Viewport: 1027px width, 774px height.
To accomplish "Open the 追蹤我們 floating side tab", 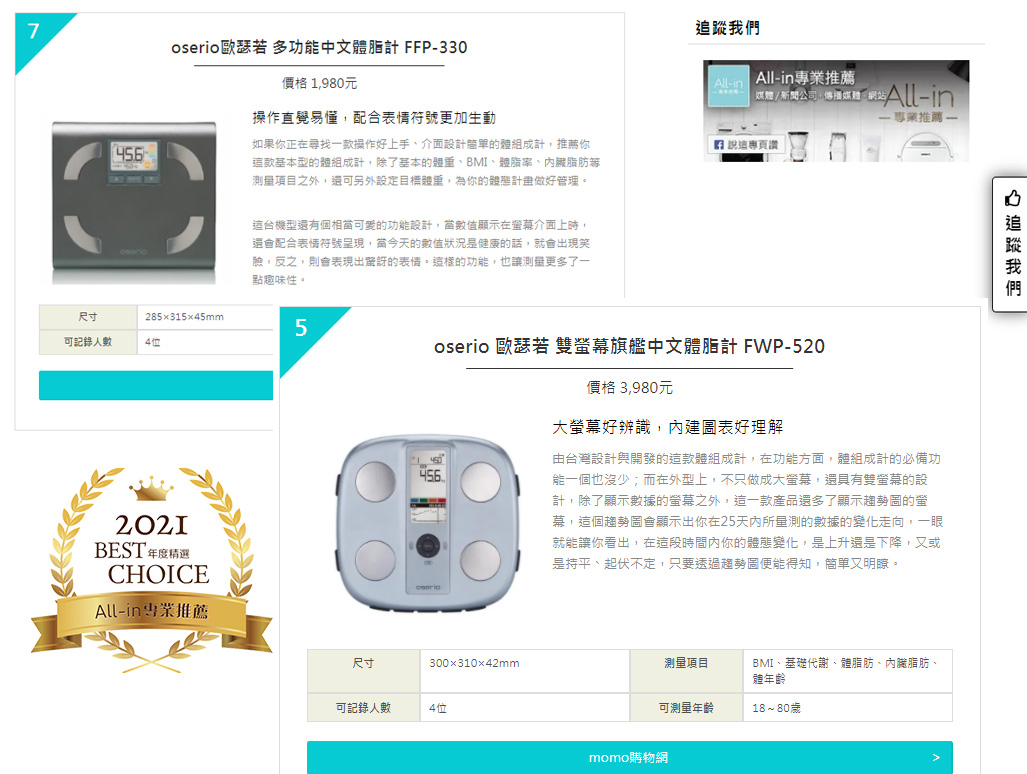I will [x=1011, y=244].
